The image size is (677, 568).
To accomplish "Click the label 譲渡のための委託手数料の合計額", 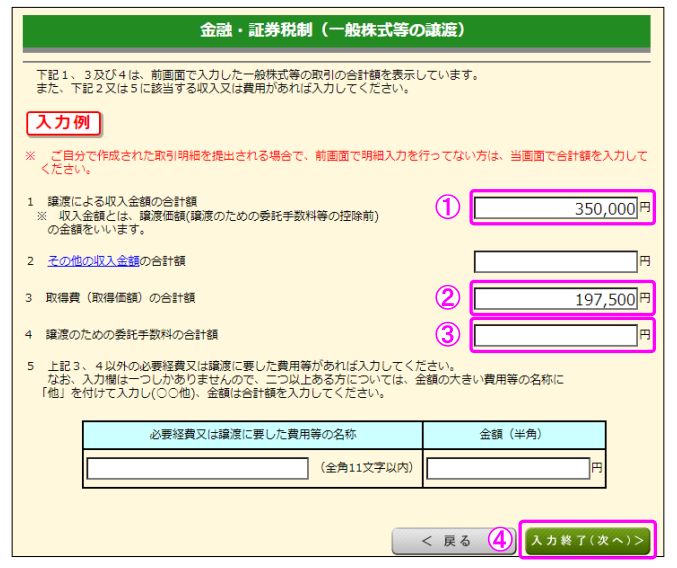I will (132, 334).
